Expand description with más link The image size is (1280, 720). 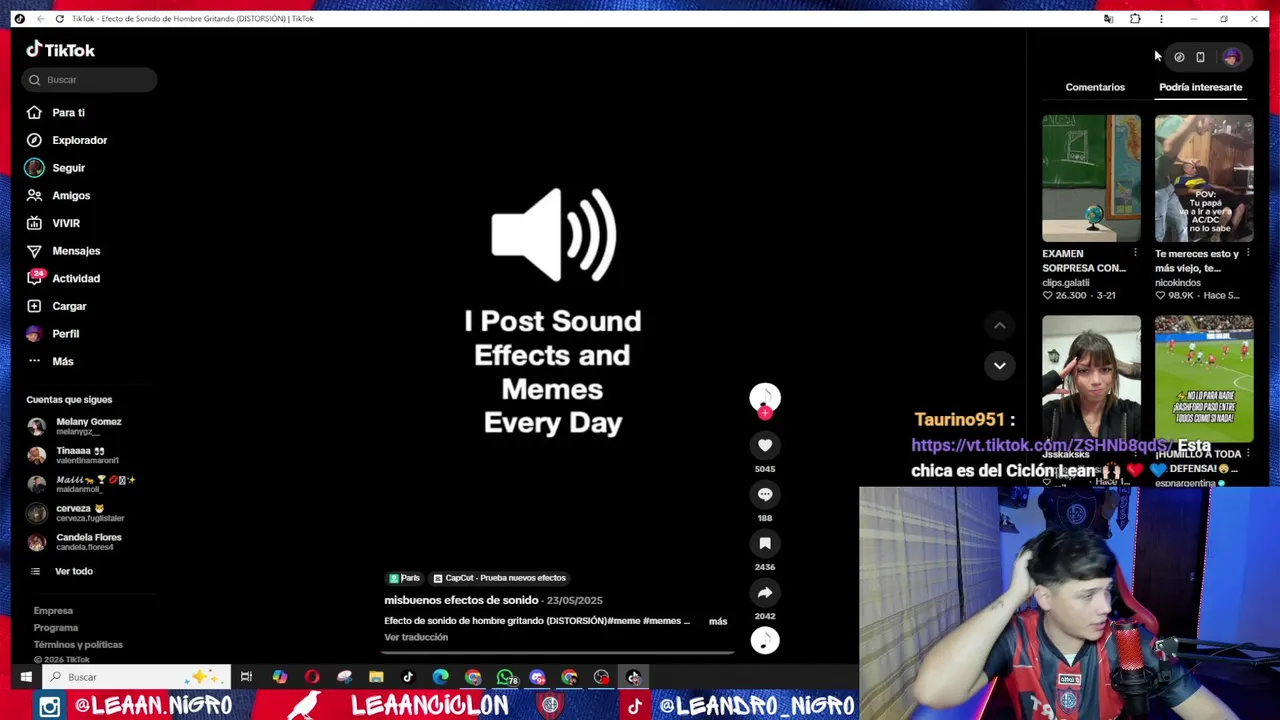(x=718, y=621)
